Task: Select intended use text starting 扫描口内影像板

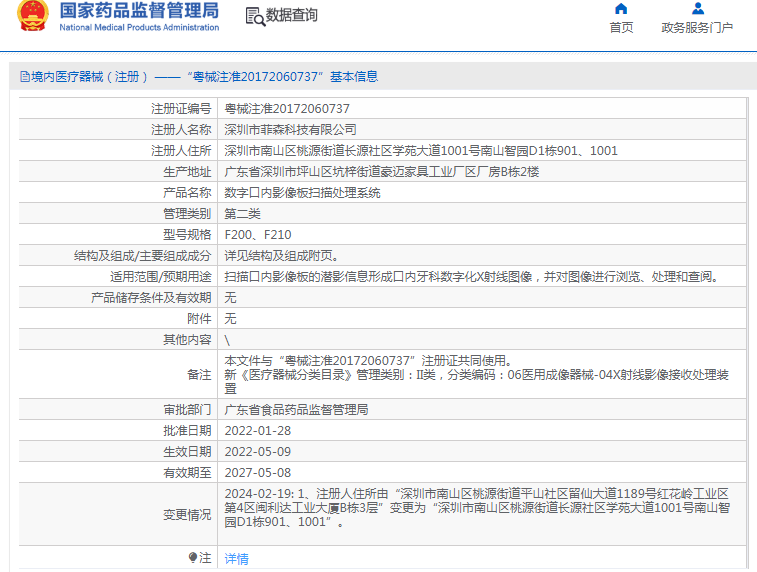Action: 474,277
